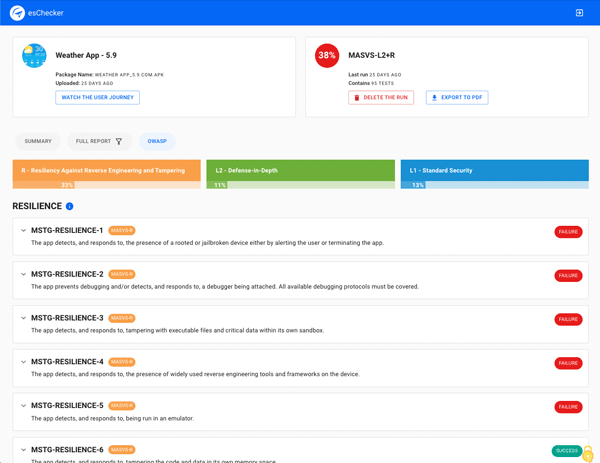
Task: Click the MSTG-RESILIENCE-2 title
Action: [67, 274]
